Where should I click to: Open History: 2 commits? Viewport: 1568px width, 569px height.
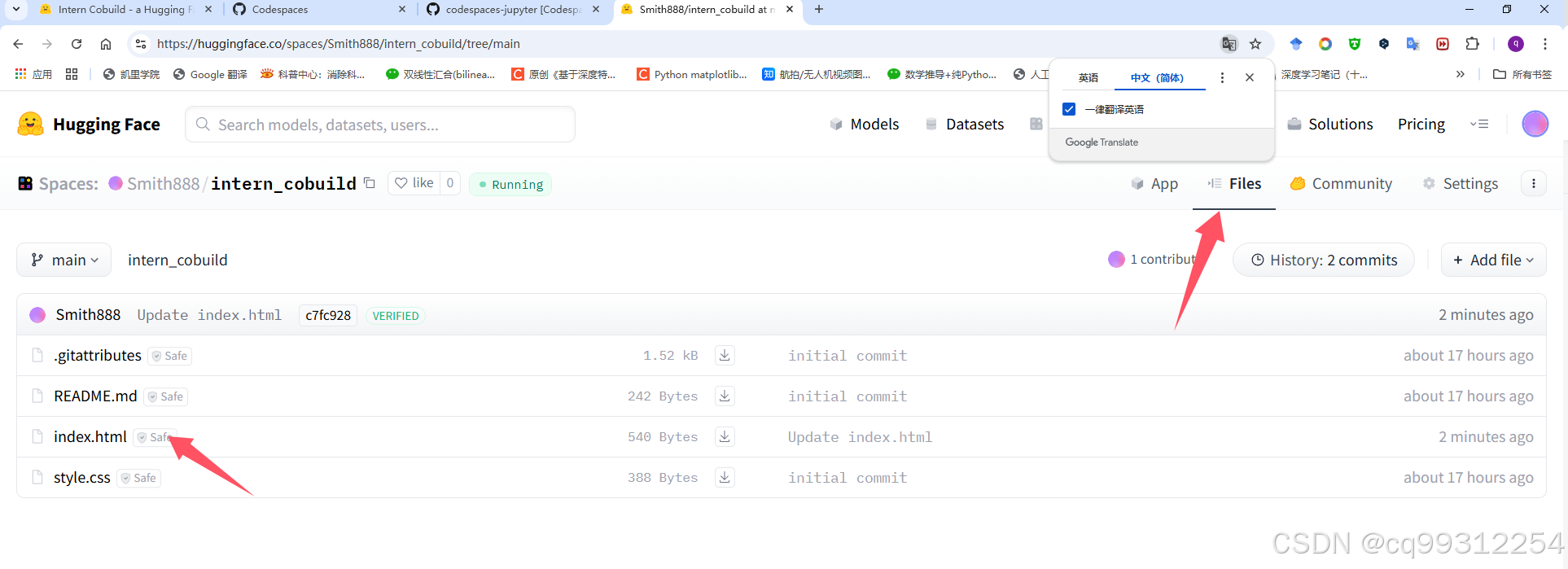[1324, 260]
